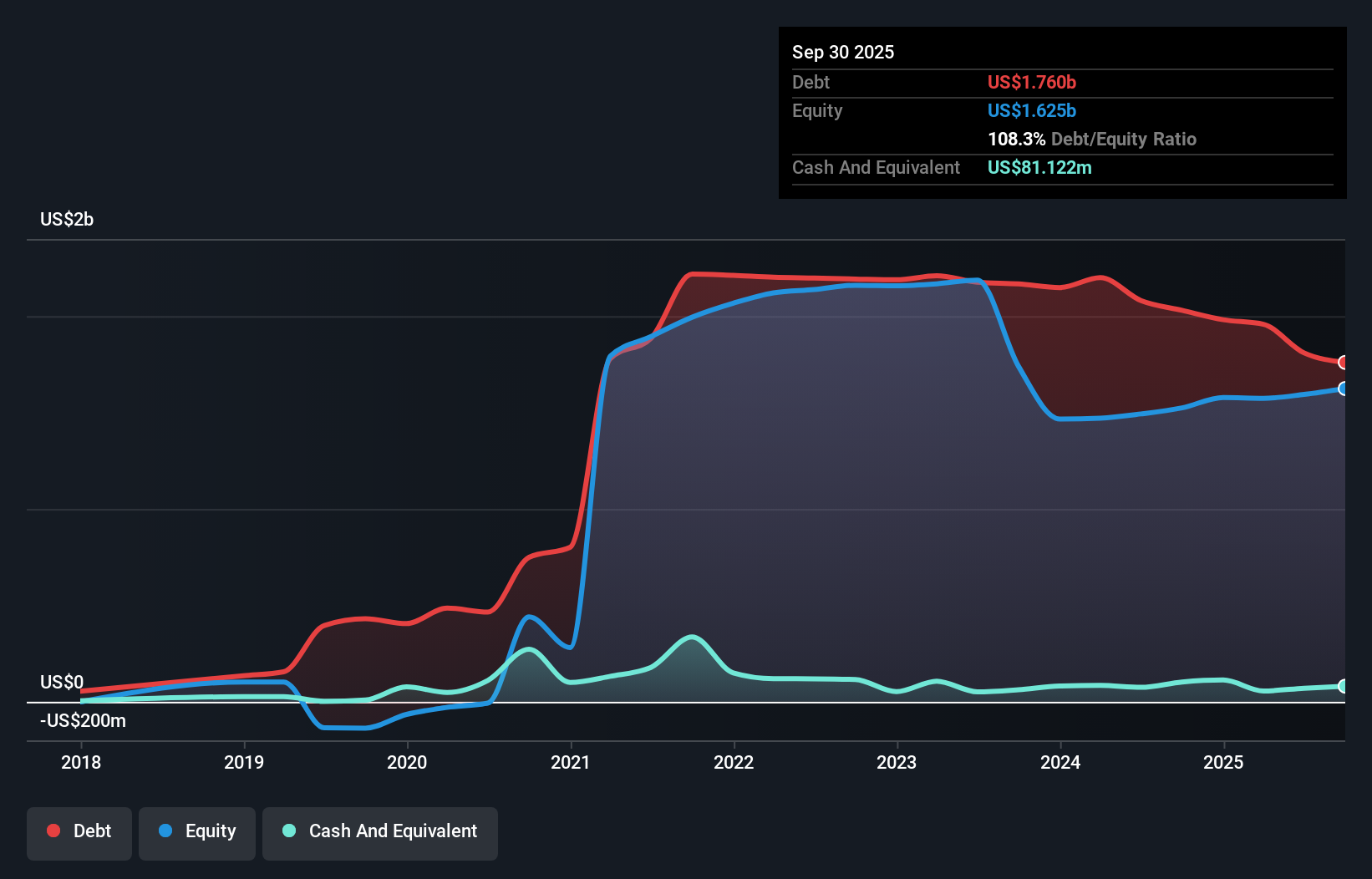Click the 2022 x-axis label

(x=734, y=762)
